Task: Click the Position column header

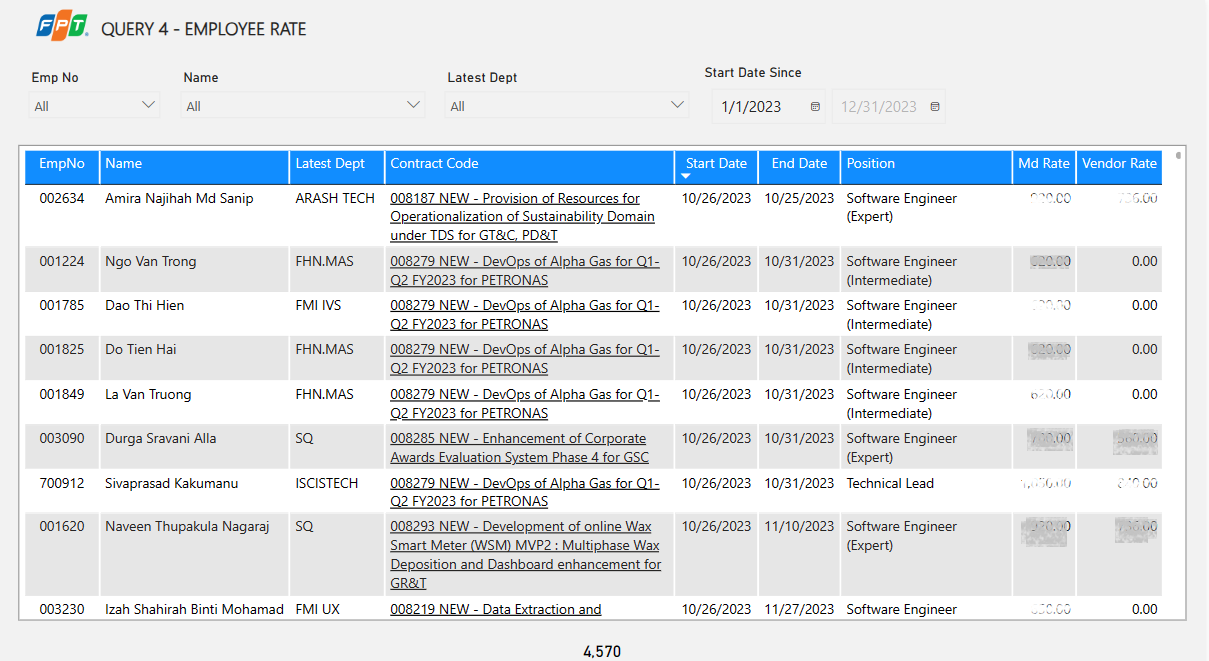Action: click(870, 164)
